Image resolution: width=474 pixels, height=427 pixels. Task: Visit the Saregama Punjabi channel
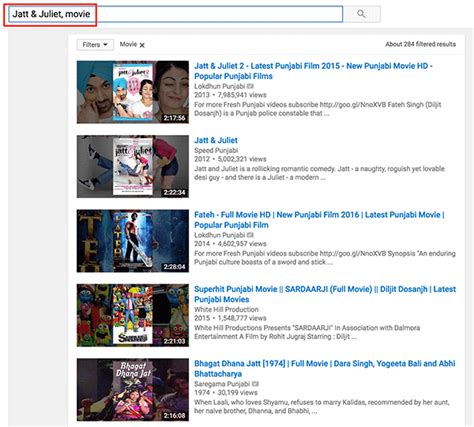click(x=222, y=384)
